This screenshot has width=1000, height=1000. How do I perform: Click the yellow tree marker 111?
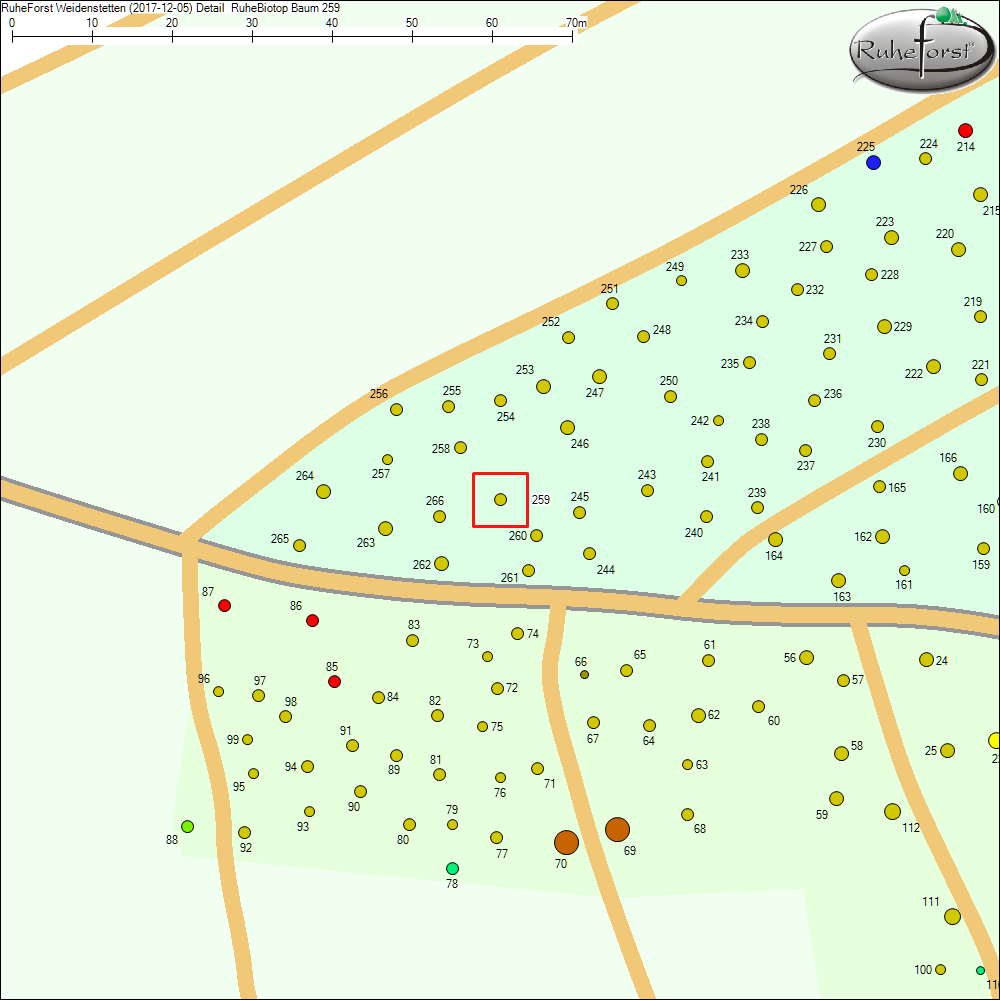(952, 916)
